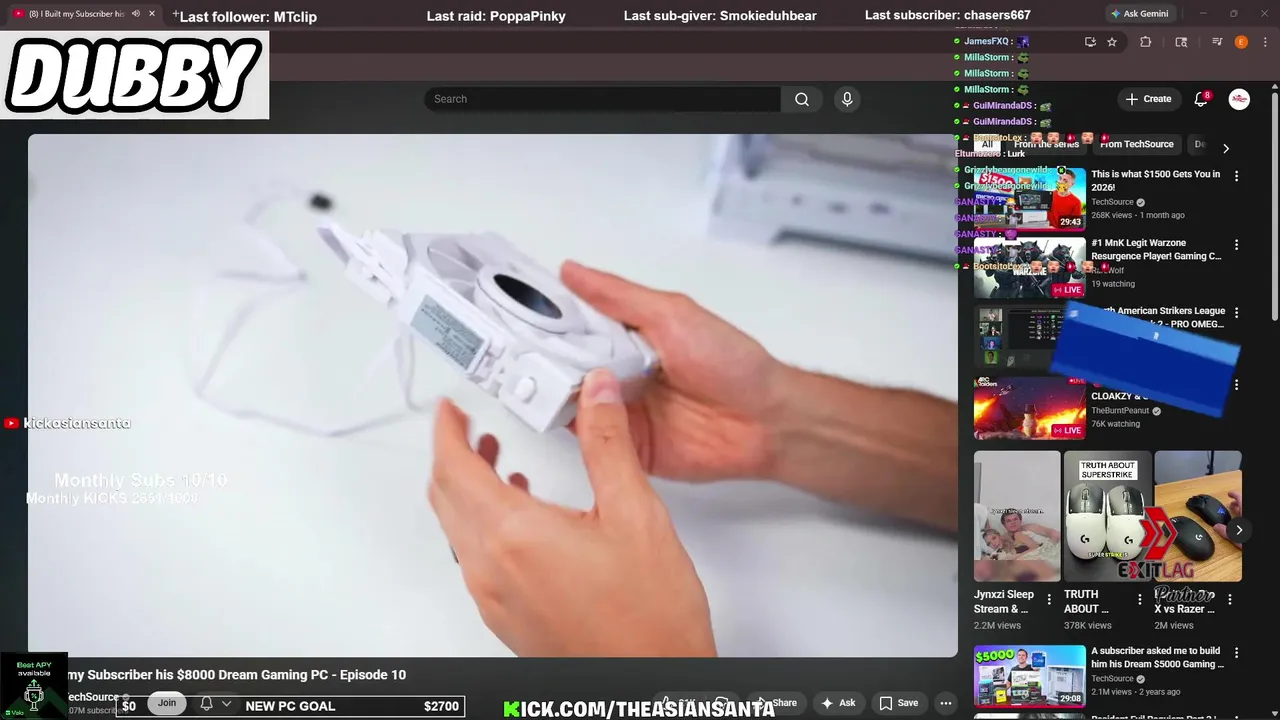This screenshot has width=1280, height=720.
Task: Open the notifications bell with badge 8
Action: [1202, 99]
